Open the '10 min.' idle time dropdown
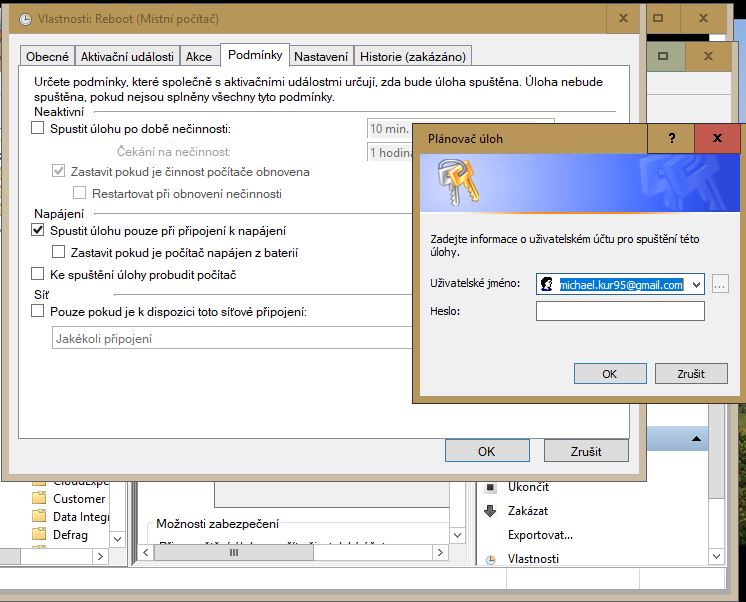Screen dimensions: 746x602 (390, 128)
